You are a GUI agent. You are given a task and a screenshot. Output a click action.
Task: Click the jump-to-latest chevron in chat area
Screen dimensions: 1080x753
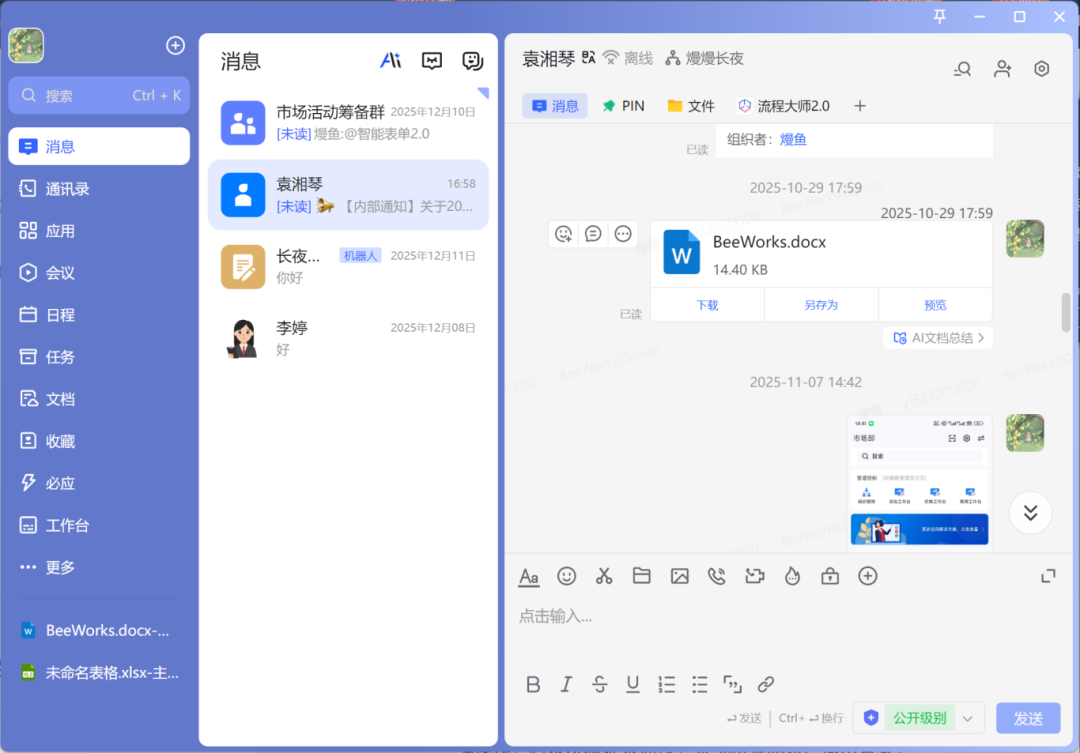(1030, 512)
